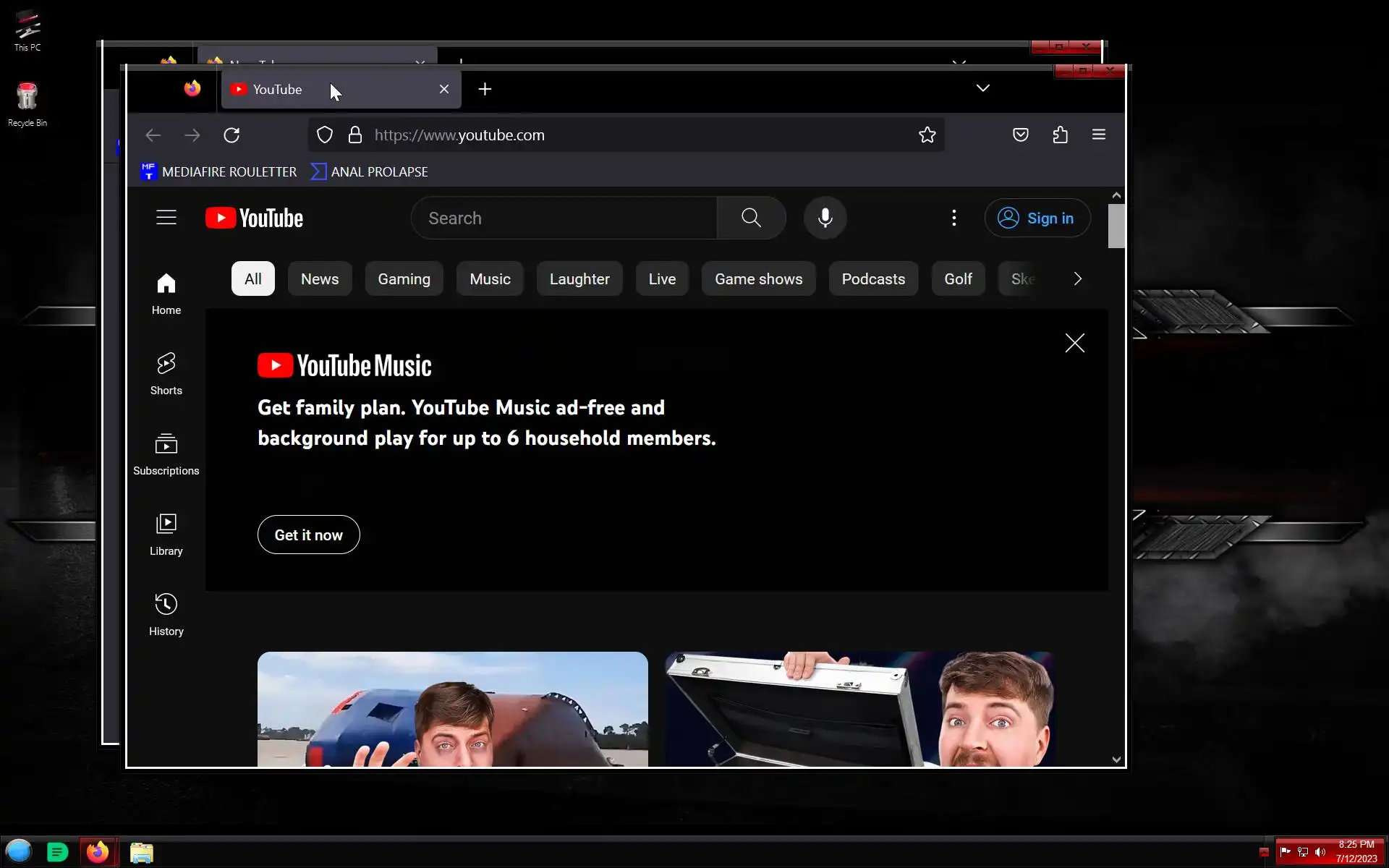Reload the current page
The width and height of the screenshot is (1389, 868).
point(231,135)
